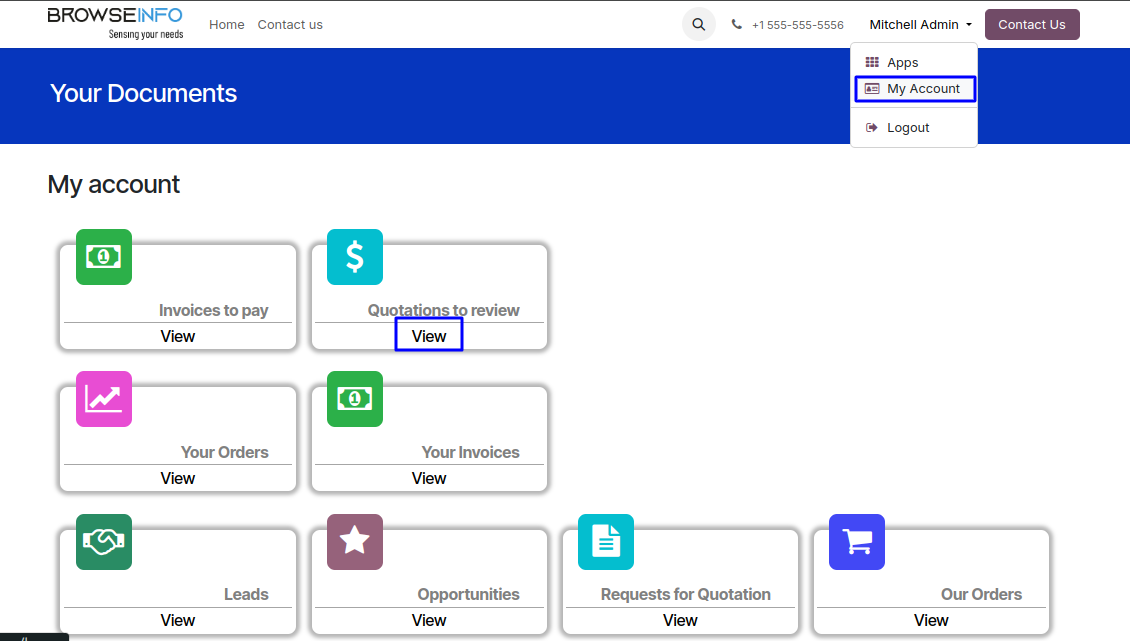Click the My account heading
This screenshot has height=641, width=1130.
[x=113, y=185]
